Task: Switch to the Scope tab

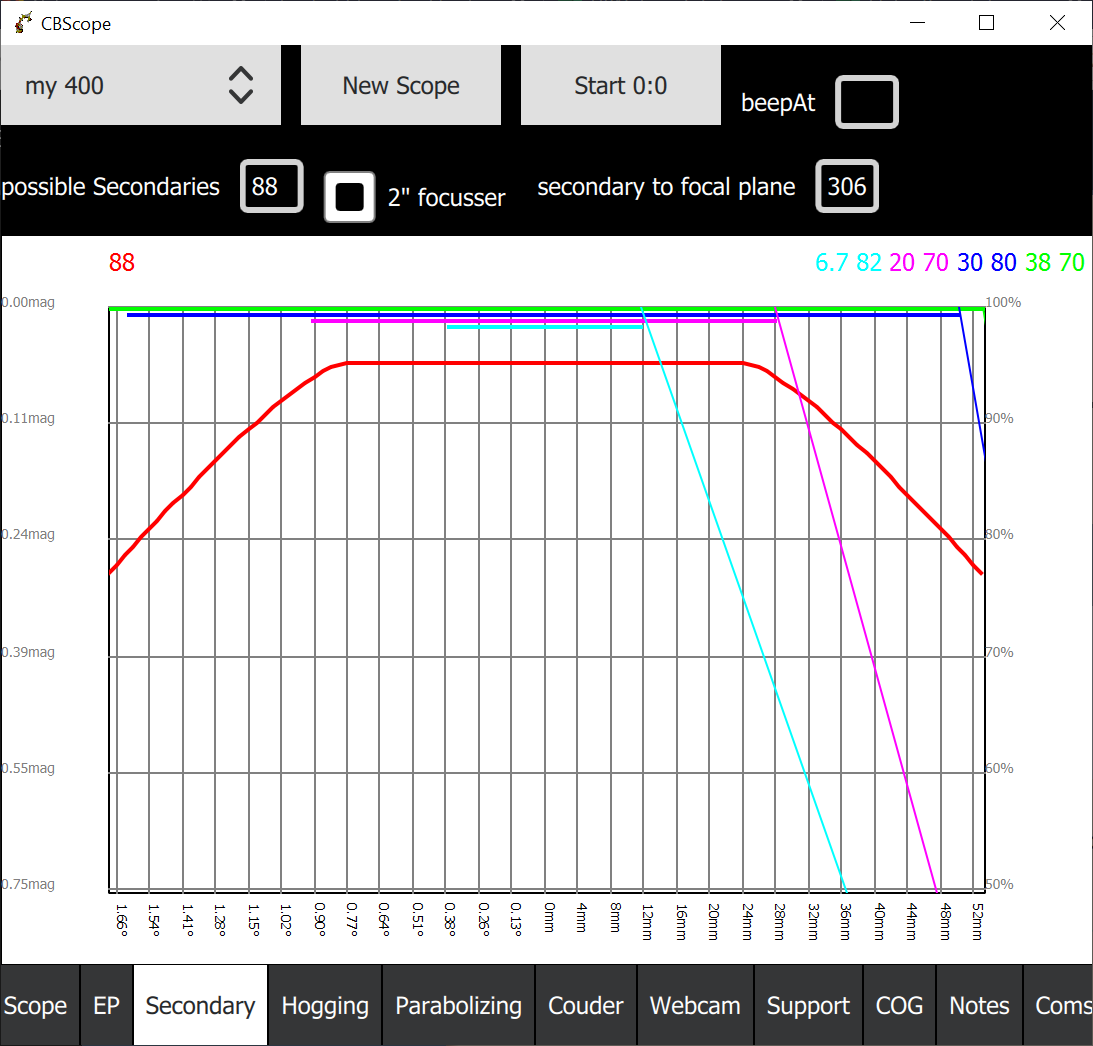Action: 40,1005
